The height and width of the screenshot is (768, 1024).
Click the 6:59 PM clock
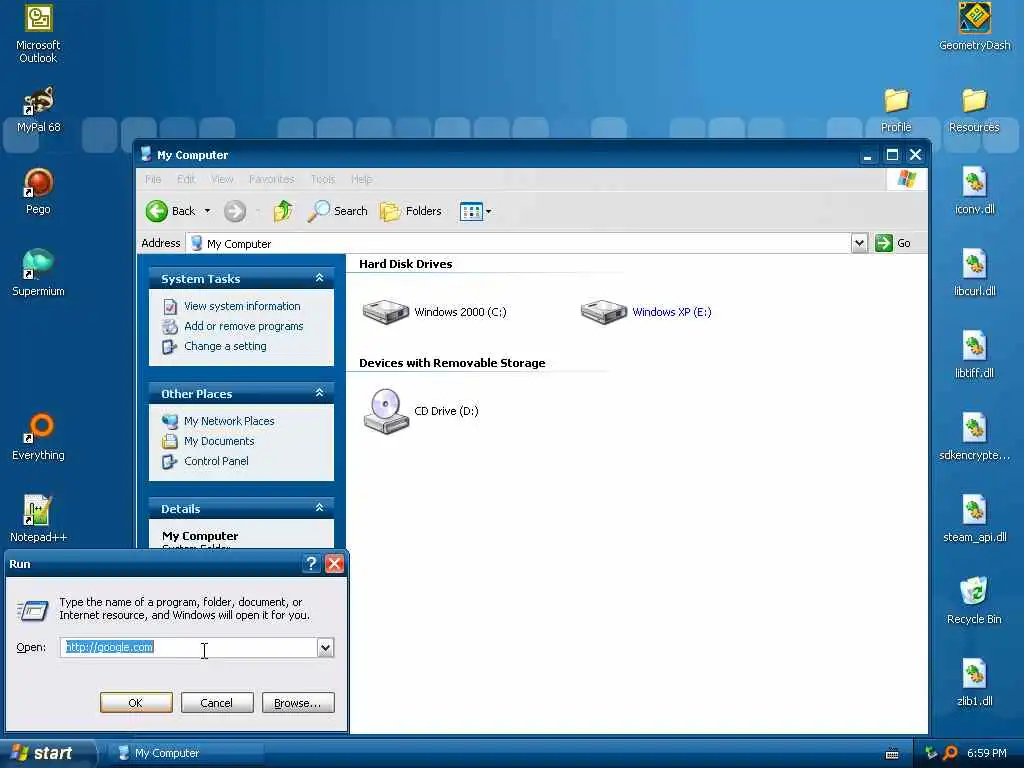tap(987, 753)
